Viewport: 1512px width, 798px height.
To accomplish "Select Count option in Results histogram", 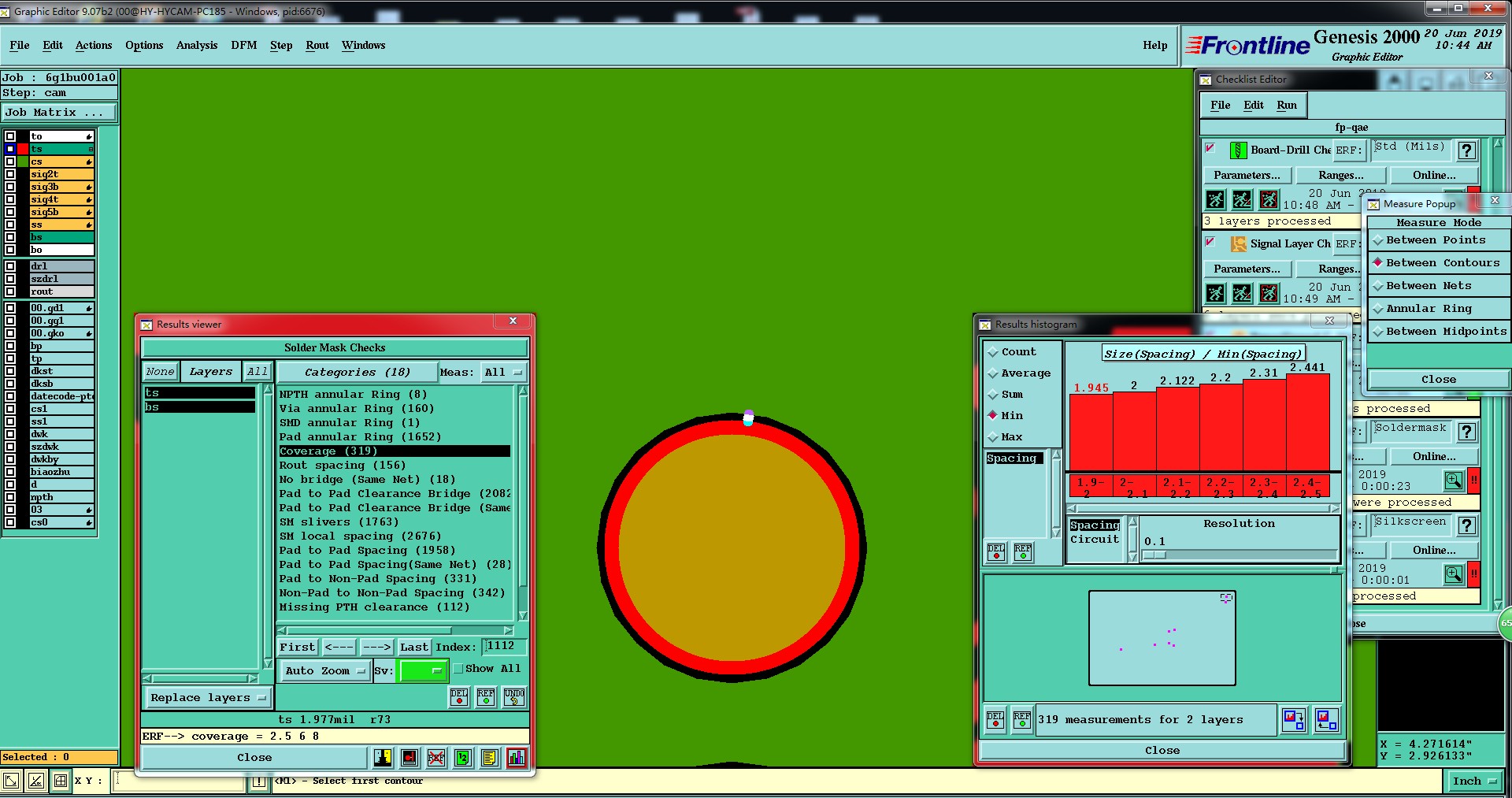I will click(1011, 352).
